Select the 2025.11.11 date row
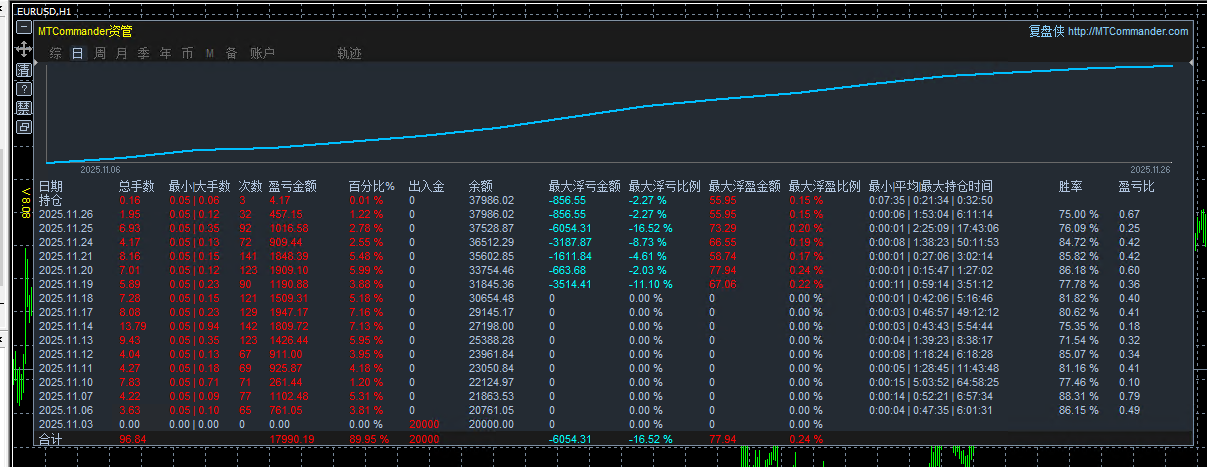 66,368
